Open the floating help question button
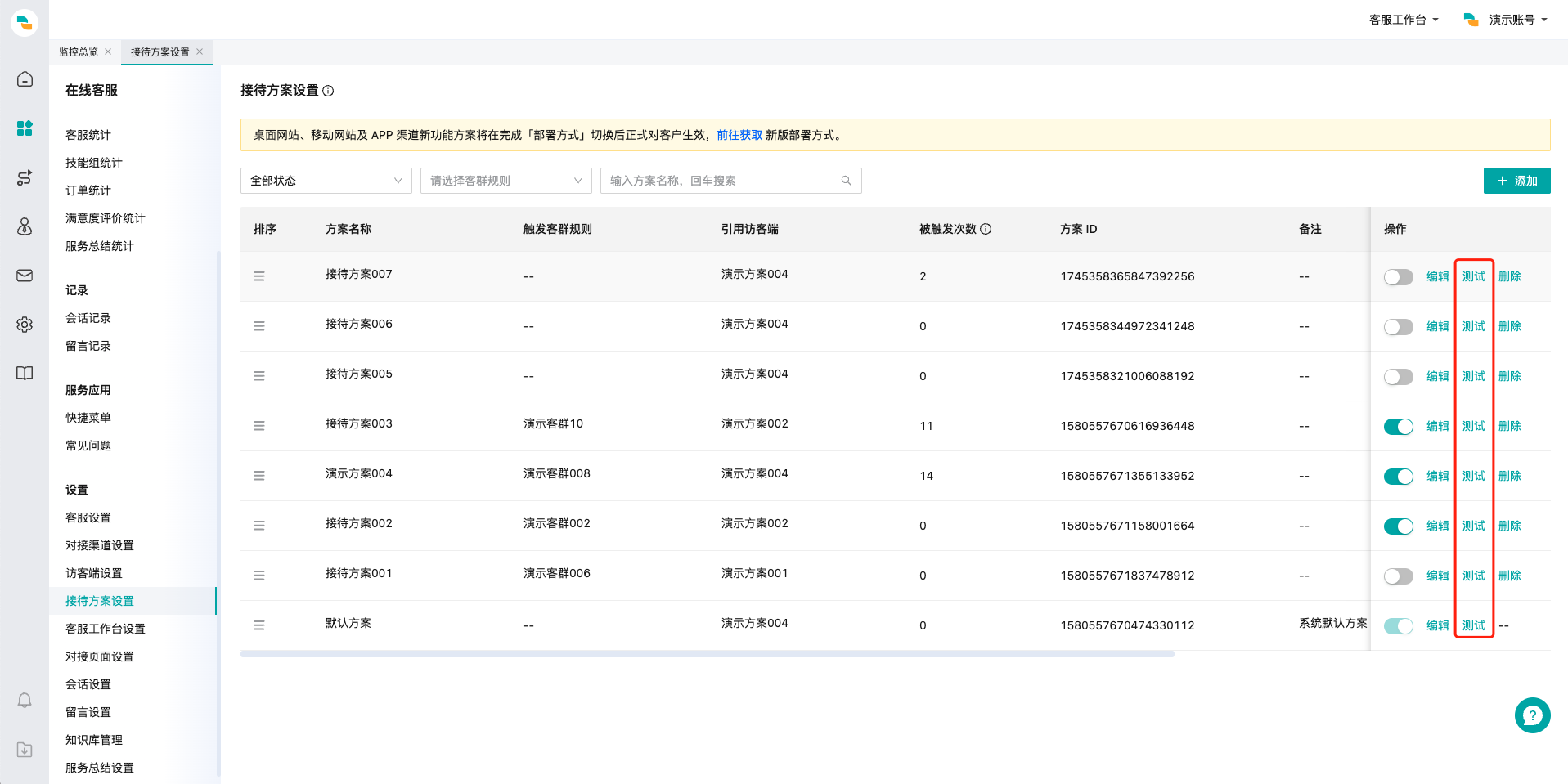 1532,715
